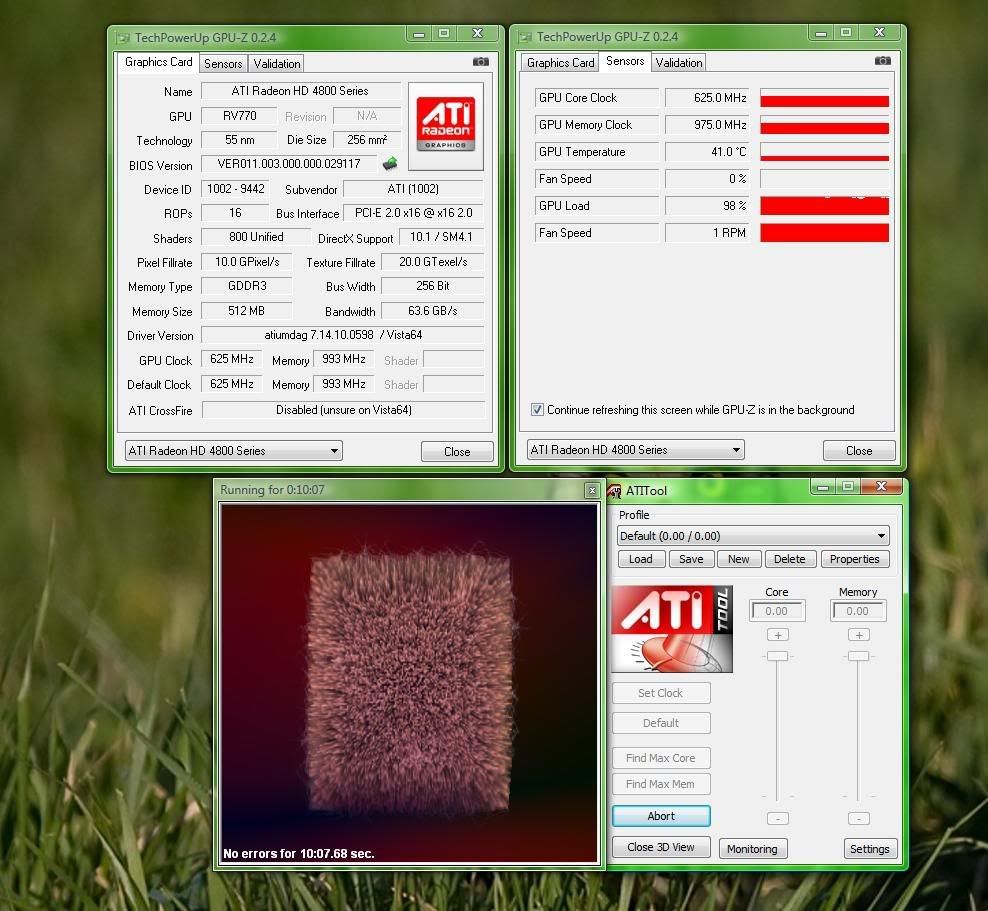Create New profile in ATITool
Screen dimensions: 988x911
tap(738, 559)
